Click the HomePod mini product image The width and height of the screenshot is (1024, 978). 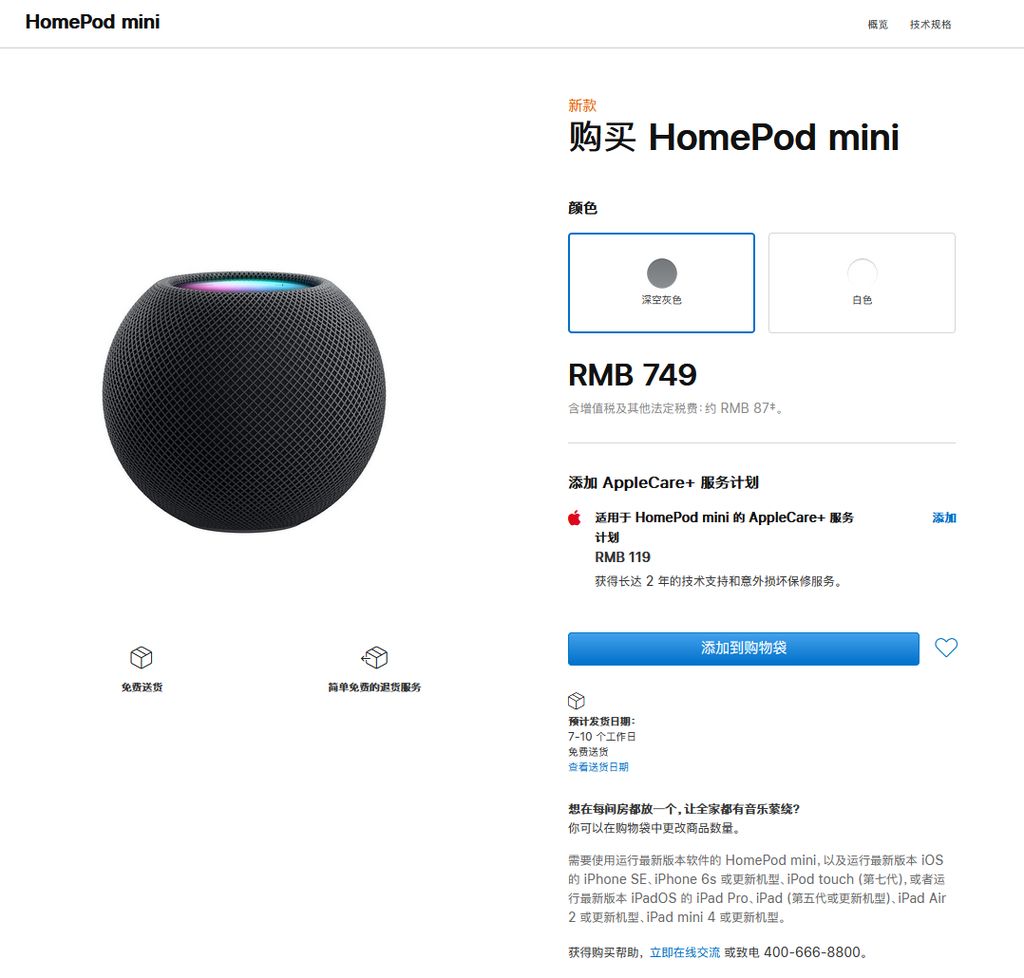[244, 401]
